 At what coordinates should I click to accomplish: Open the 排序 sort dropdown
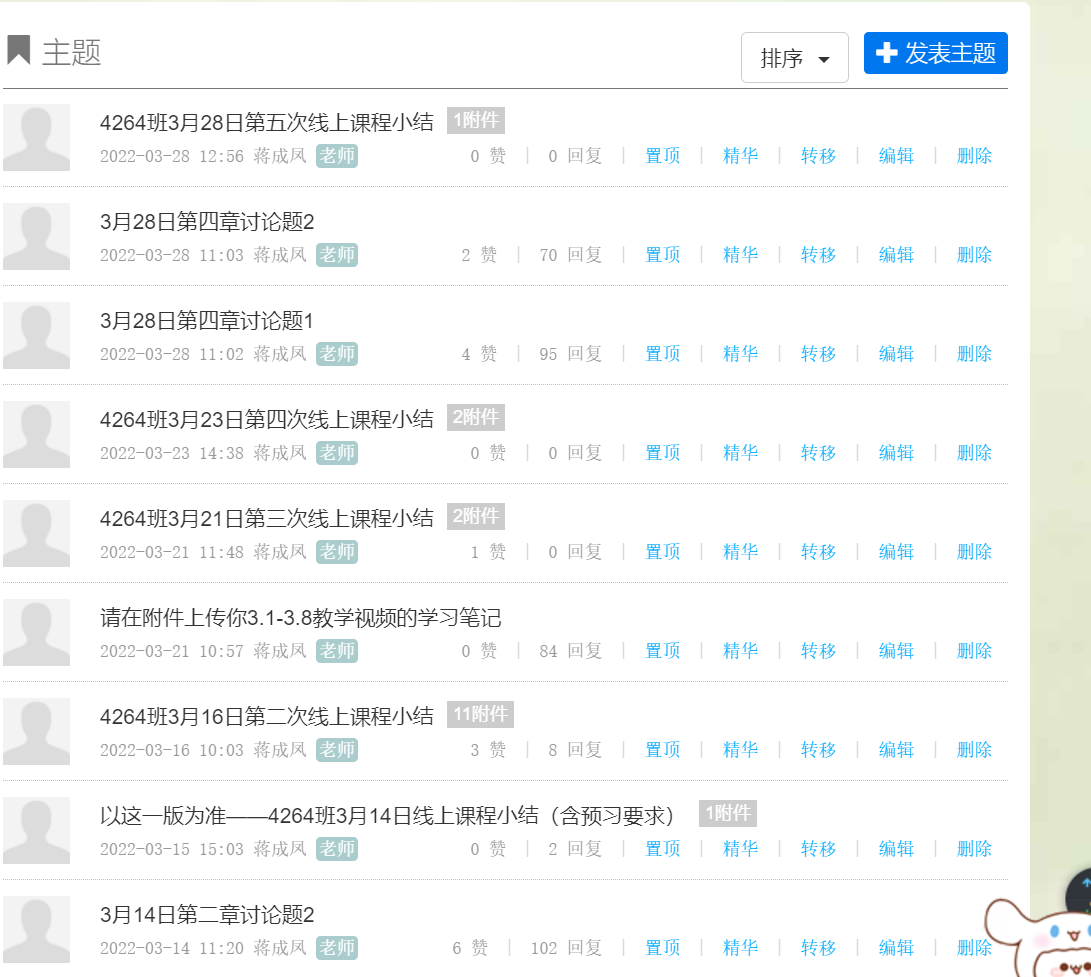pos(794,58)
